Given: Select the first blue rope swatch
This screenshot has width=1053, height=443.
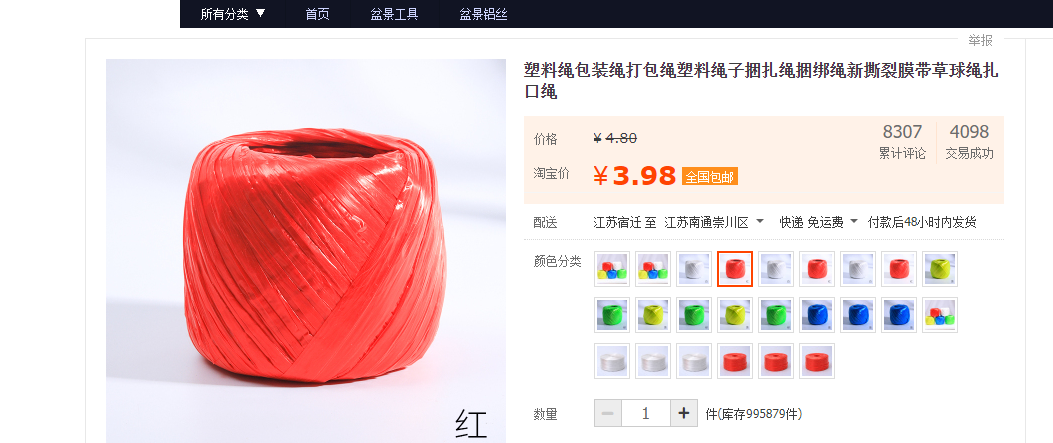Looking at the screenshot, I should tap(817, 315).
